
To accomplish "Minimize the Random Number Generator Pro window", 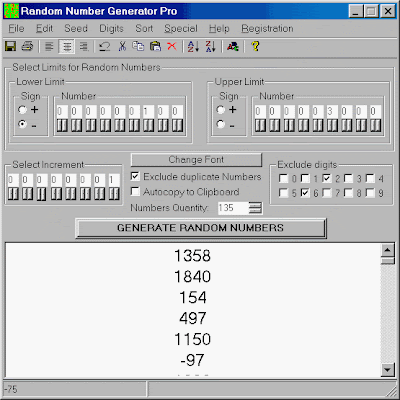I will pos(355,11).
